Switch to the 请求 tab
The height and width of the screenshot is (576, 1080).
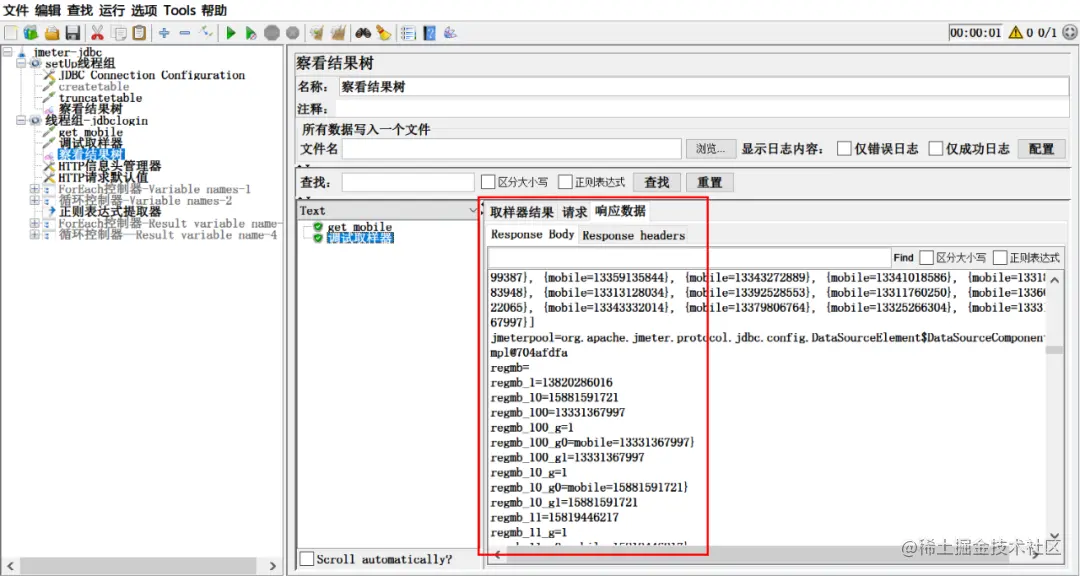pyautogui.click(x=574, y=212)
